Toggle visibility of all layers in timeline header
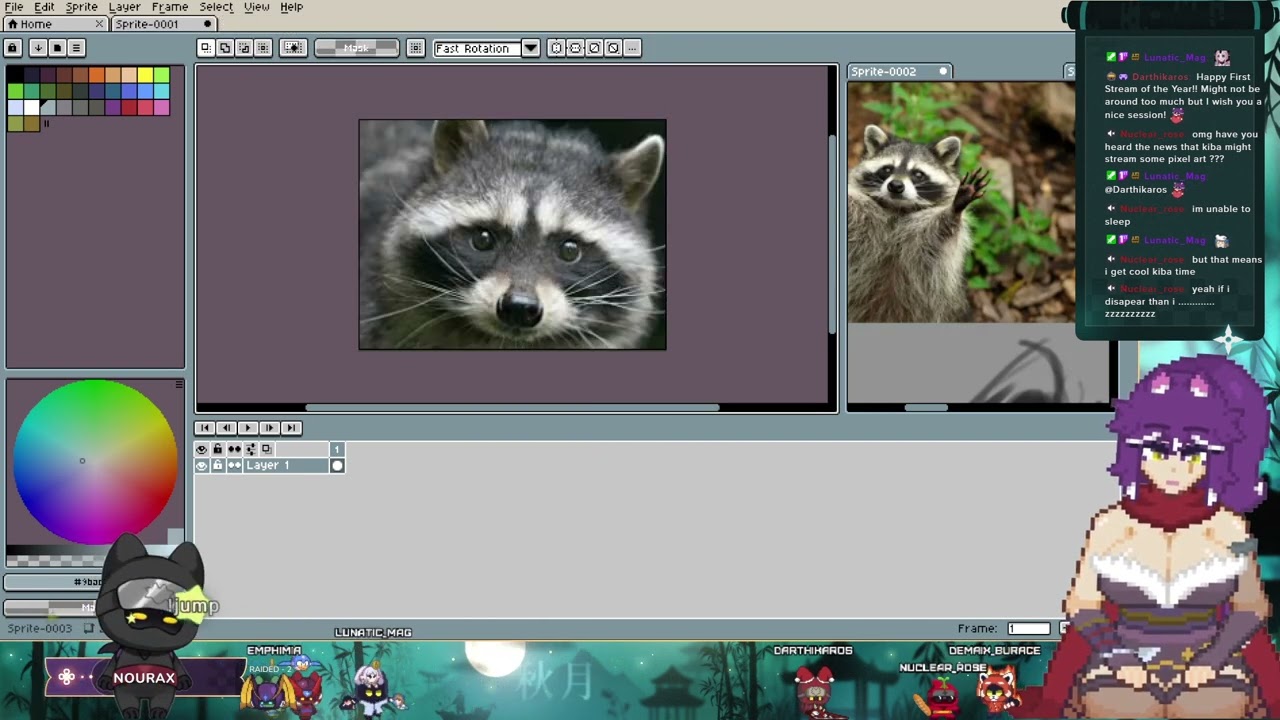Screen dimensions: 1280x720 [202, 449]
